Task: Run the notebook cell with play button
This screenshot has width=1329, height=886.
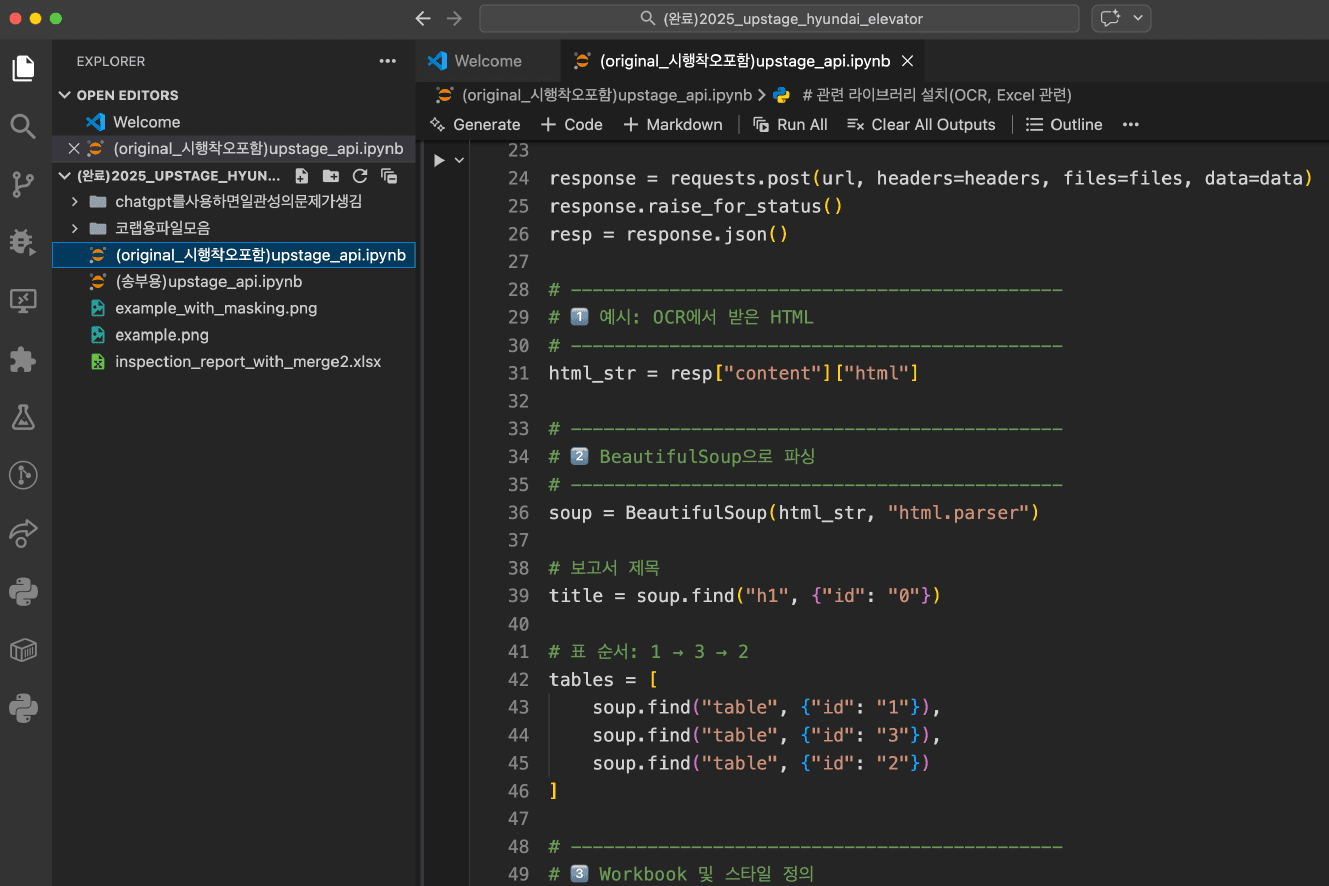Action: [439, 160]
